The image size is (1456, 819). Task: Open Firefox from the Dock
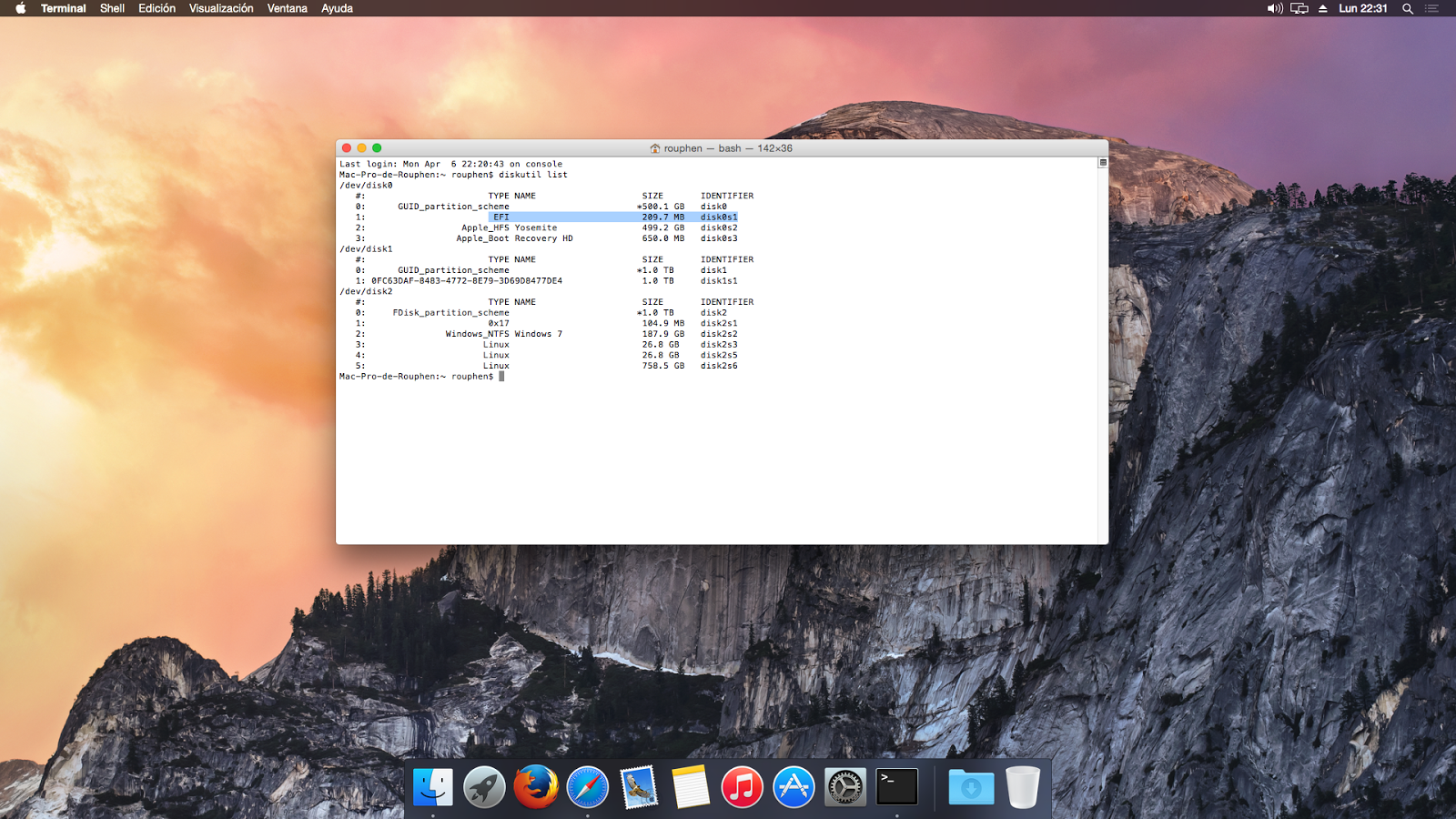pyautogui.click(x=536, y=787)
